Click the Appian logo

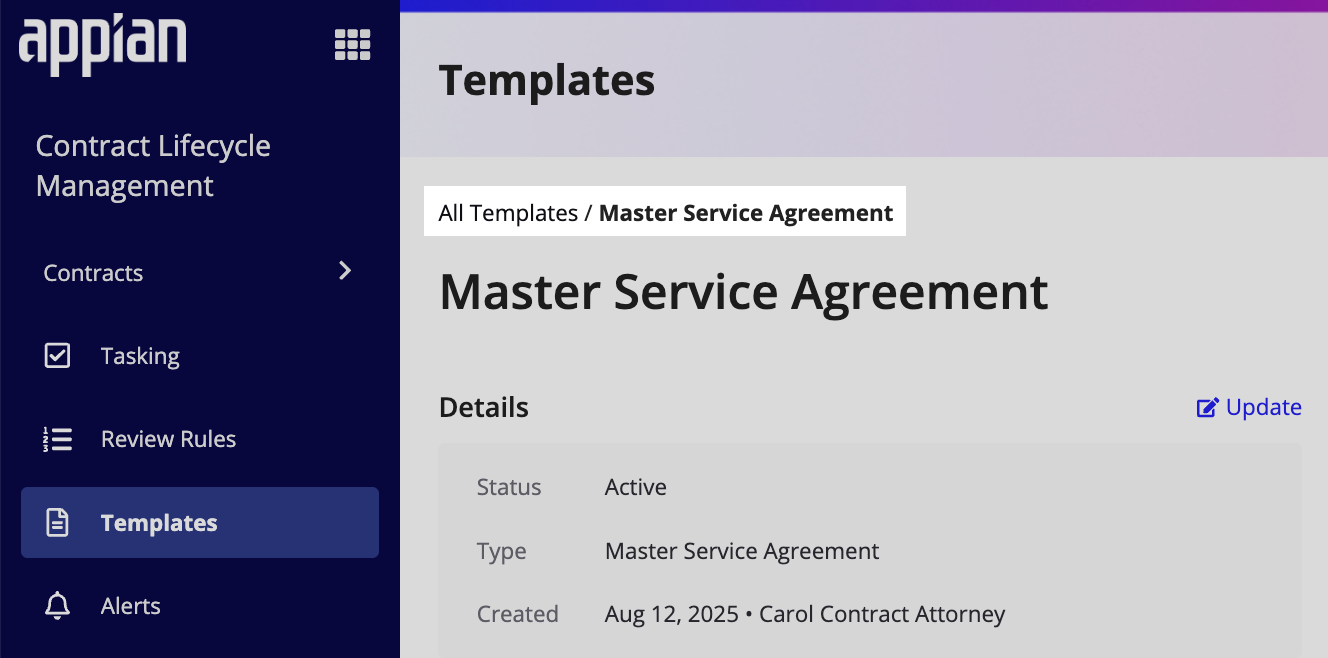[103, 45]
